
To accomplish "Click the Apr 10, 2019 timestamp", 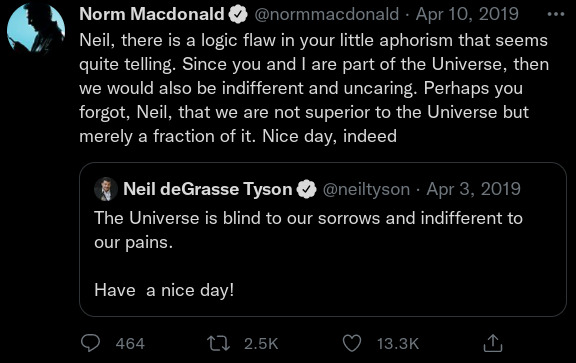I will (467, 14).
